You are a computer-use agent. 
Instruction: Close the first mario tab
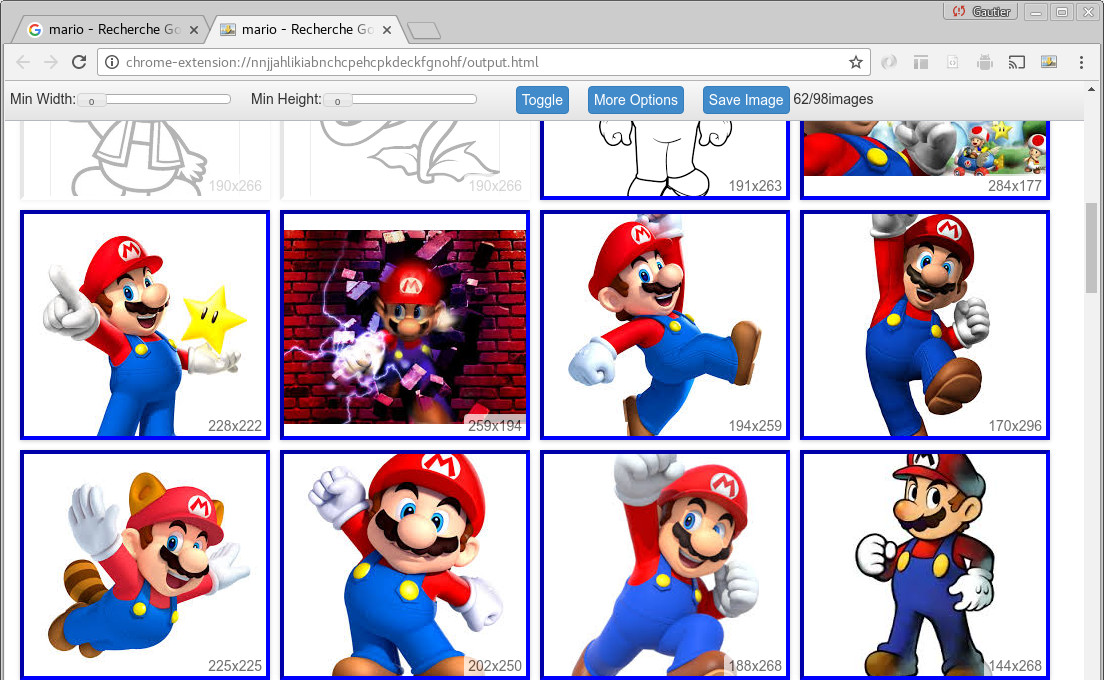(194, 30)
